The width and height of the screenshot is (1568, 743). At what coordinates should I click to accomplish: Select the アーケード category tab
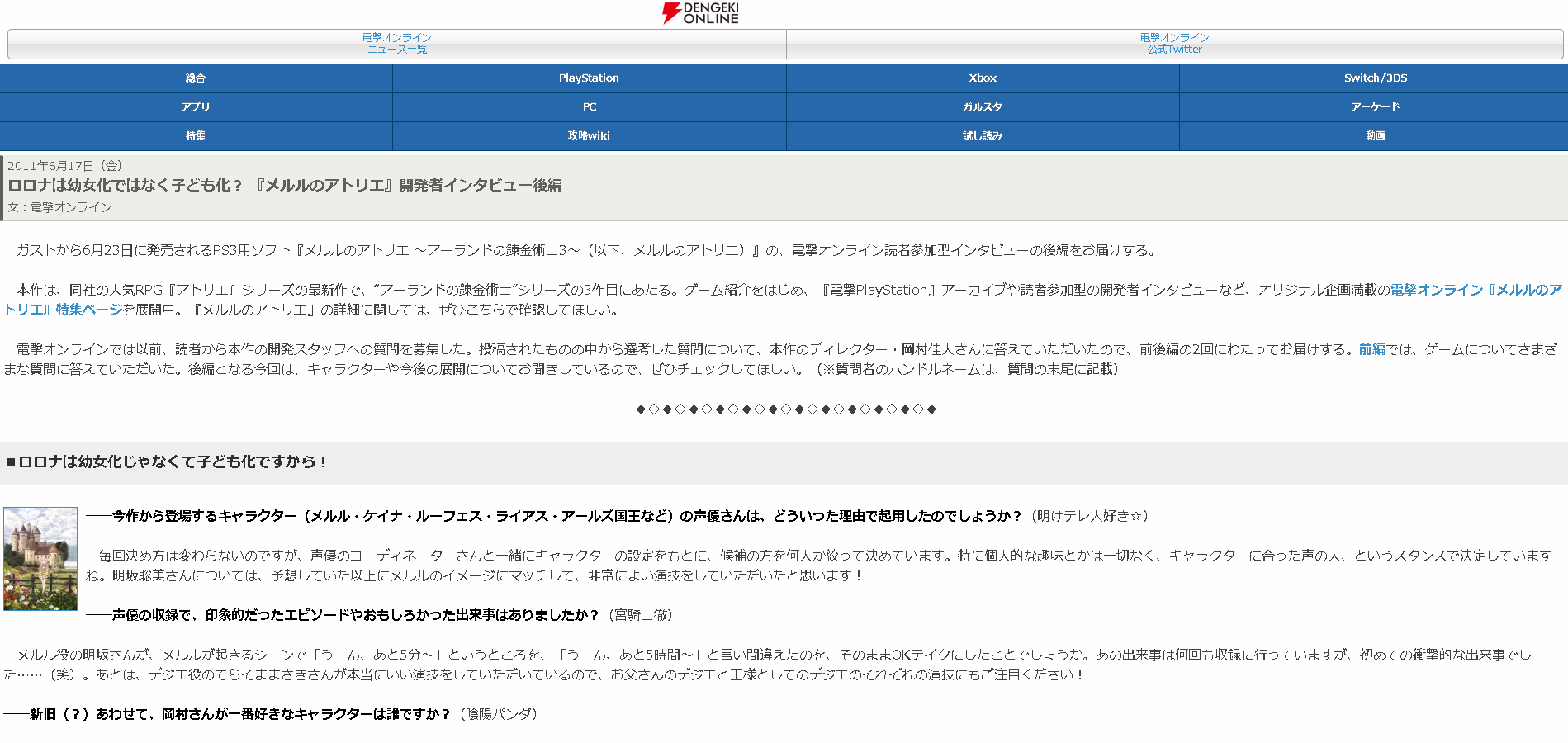point(1375,107)
